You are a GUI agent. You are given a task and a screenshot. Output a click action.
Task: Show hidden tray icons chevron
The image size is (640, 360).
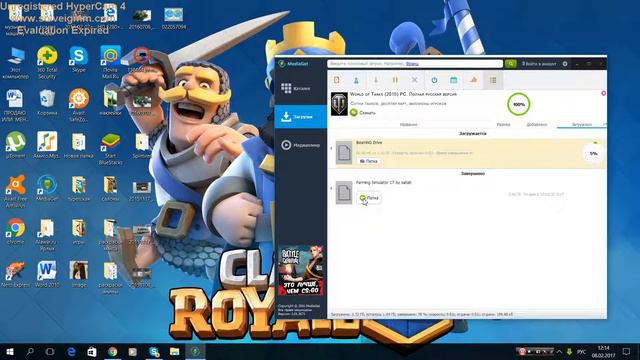click(559, 351)
